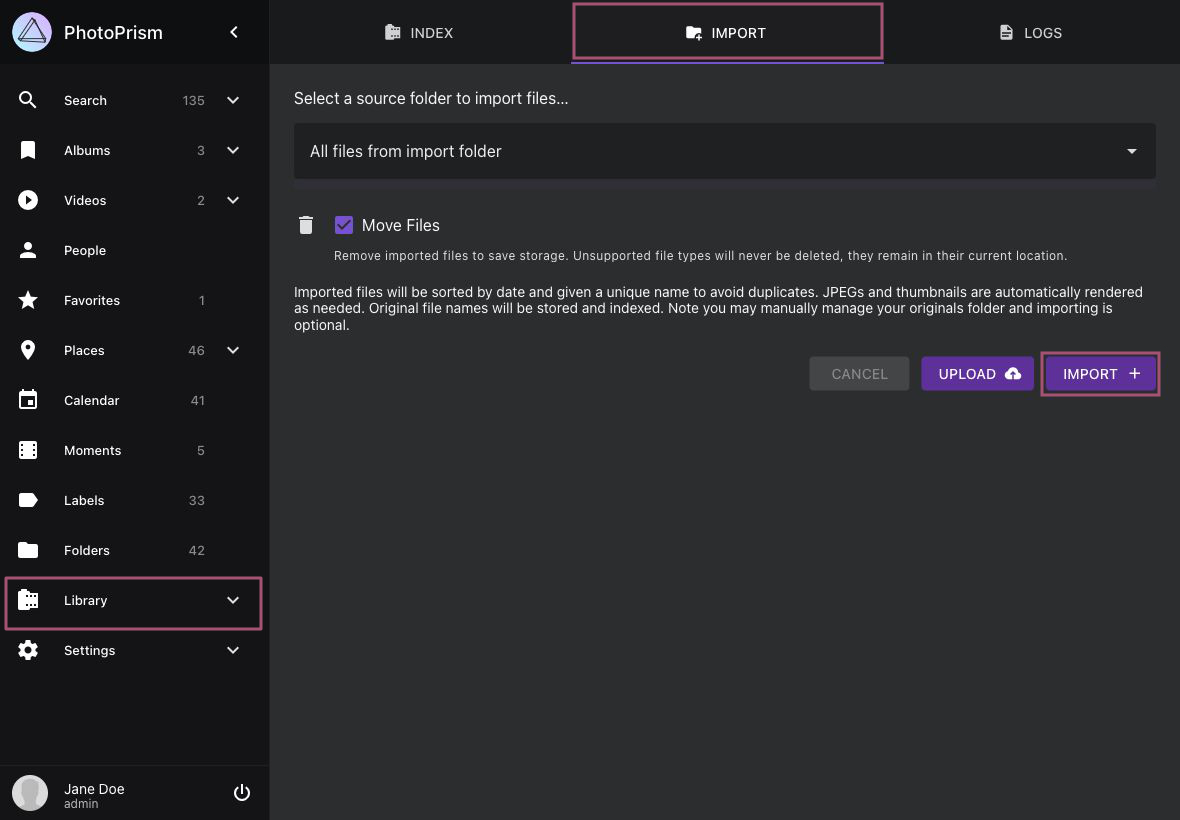
Task: Click the Places map pin icon
Action: click(27, 349)
